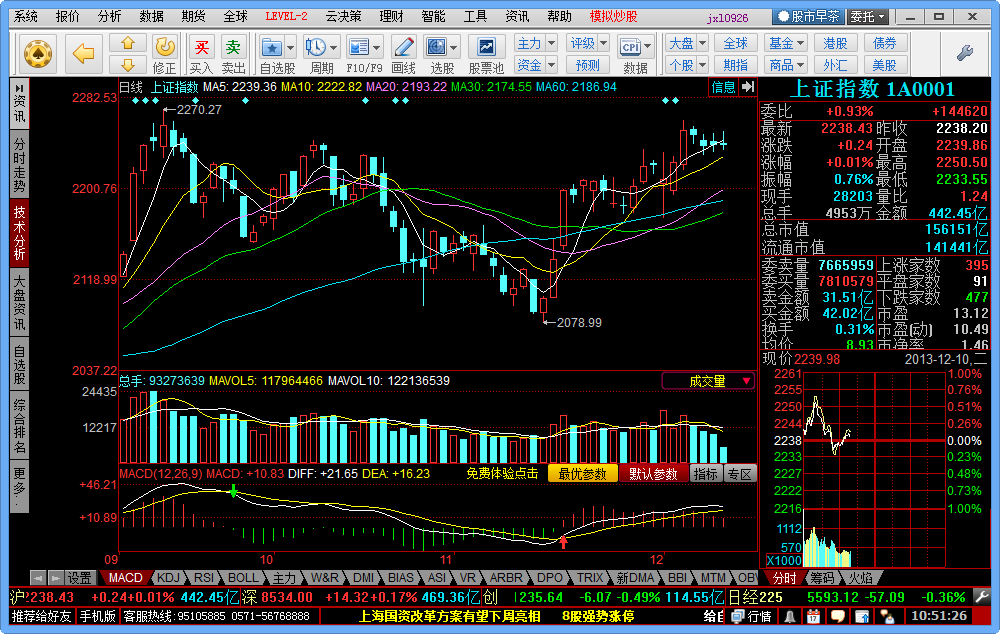1000x634 pixels.
Task: Click the gold poker chip icon
Action: click(x=38, y=54)
